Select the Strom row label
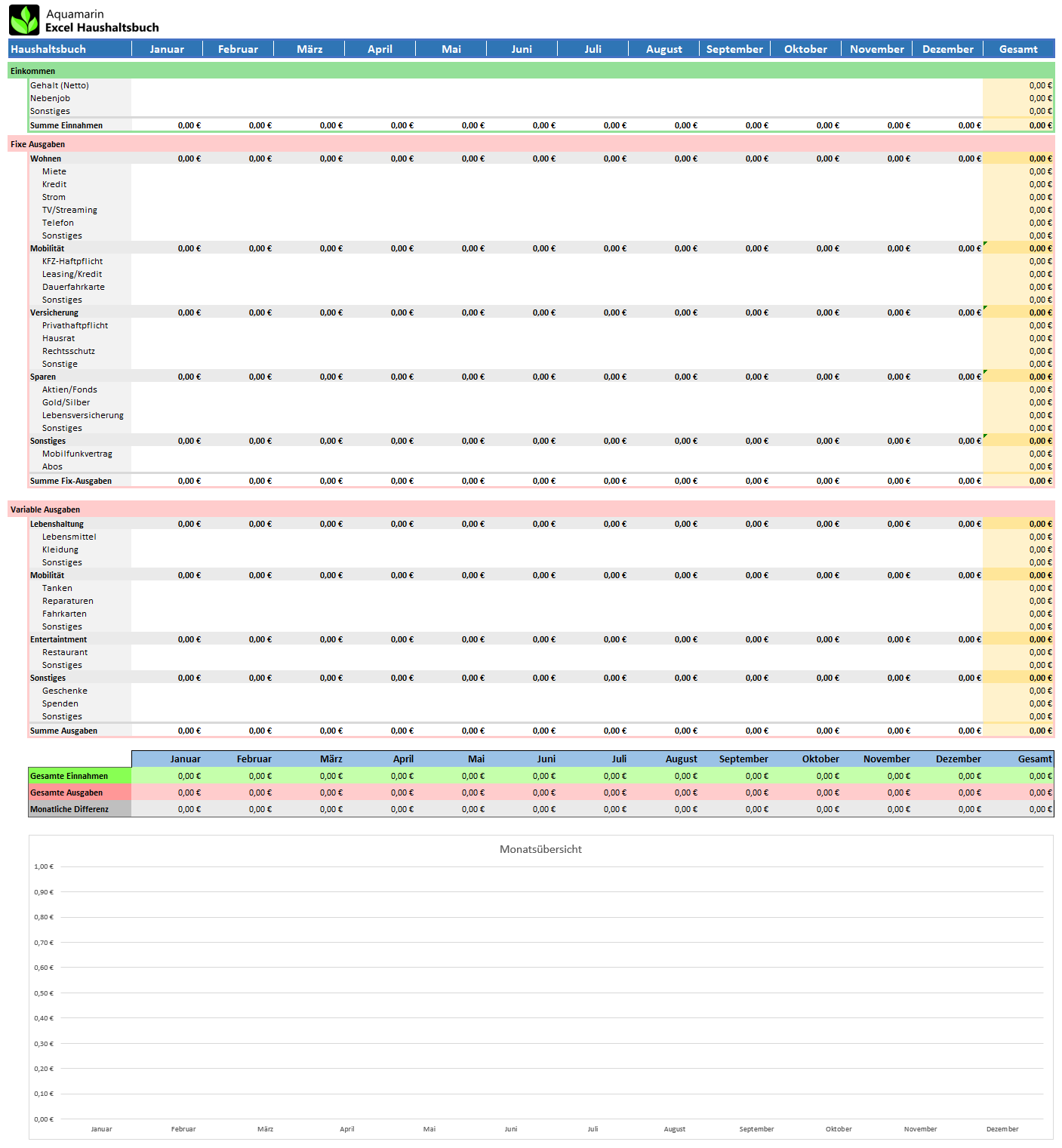Image resolution: width=1062 pixels, height=1148 pixels. click(x=54, y=197)
